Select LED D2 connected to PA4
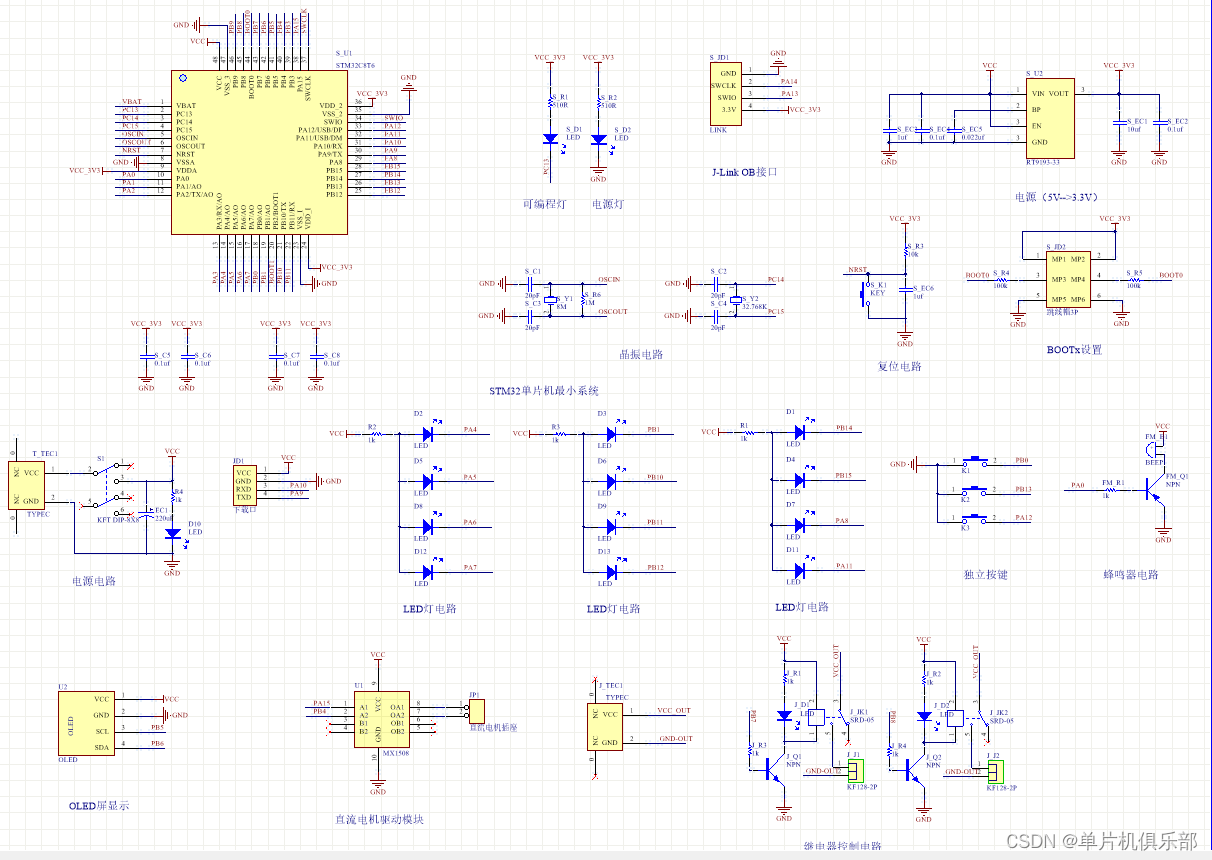The image size is (1212, 860). coord(427,434)
